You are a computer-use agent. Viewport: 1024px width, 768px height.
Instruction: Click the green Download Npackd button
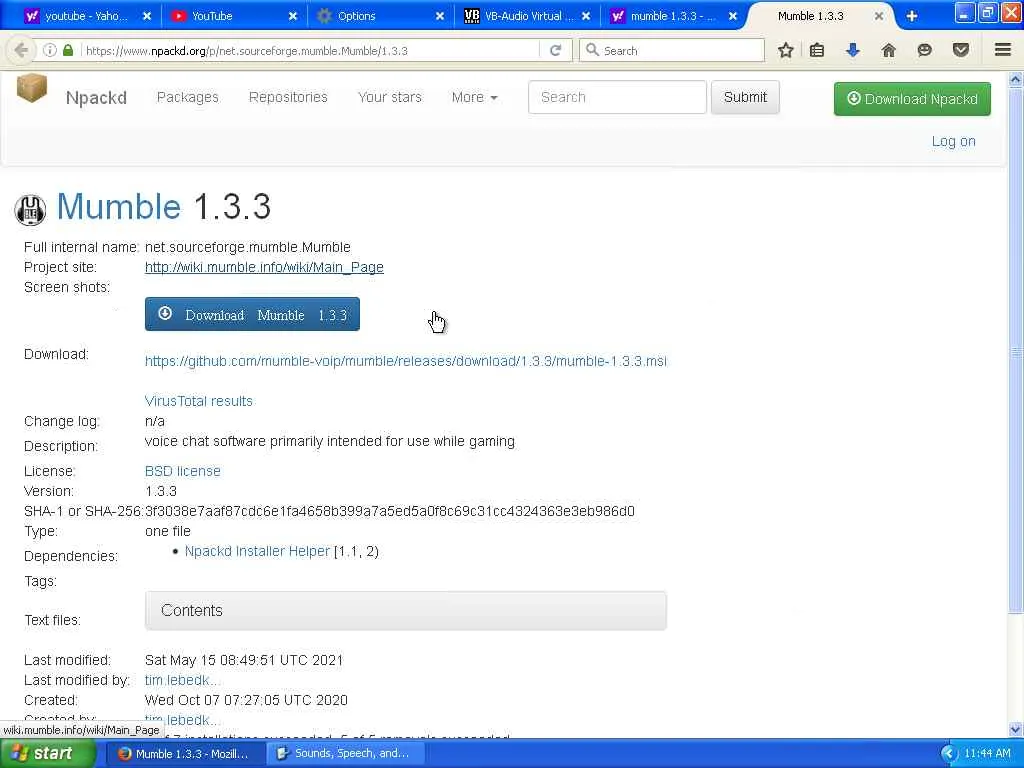click(912, 99)
